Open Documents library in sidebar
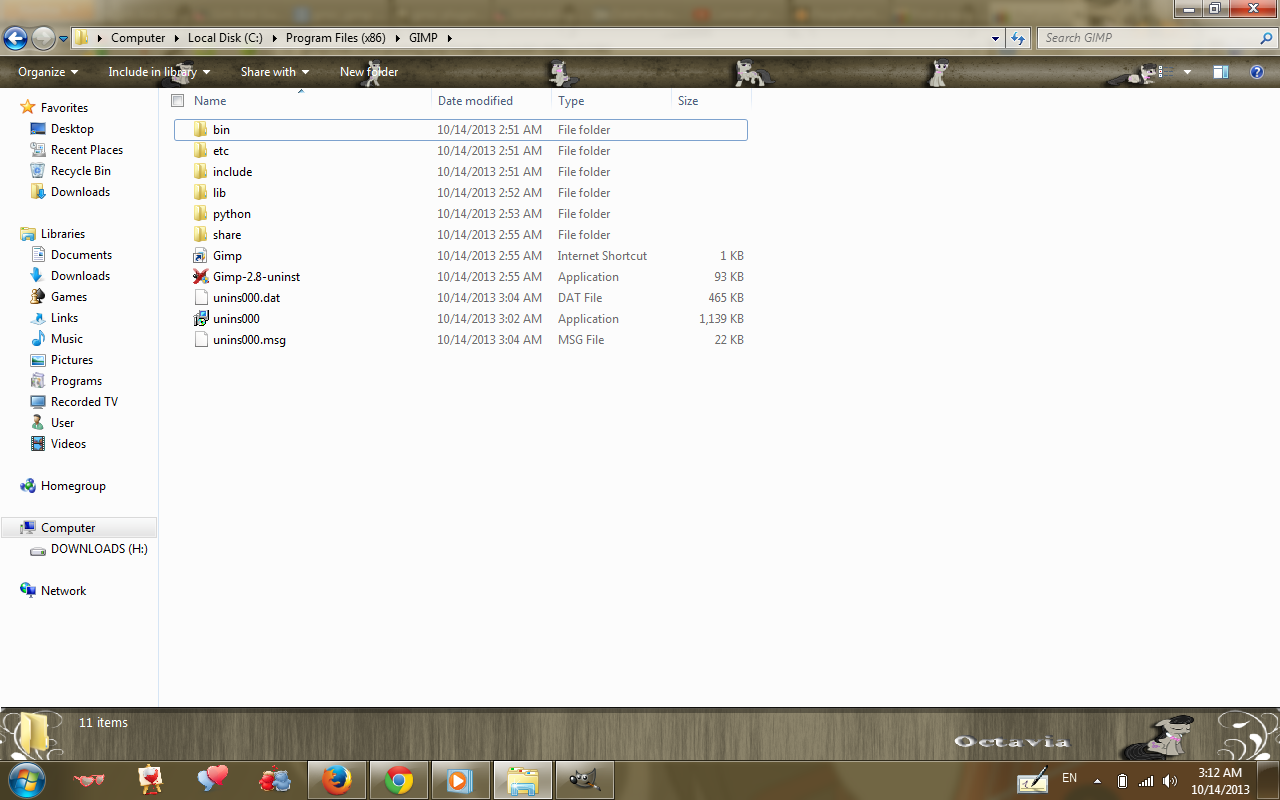 [x=81, y=255]
